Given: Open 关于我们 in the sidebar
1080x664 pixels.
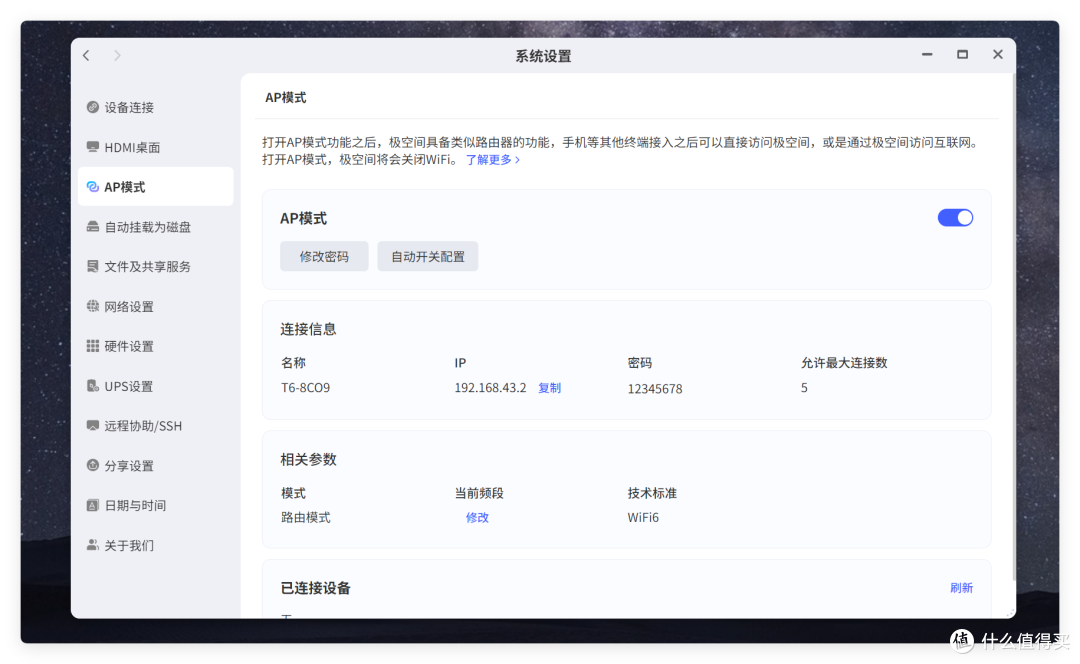Looking at the screenshot, I should 156,546.
